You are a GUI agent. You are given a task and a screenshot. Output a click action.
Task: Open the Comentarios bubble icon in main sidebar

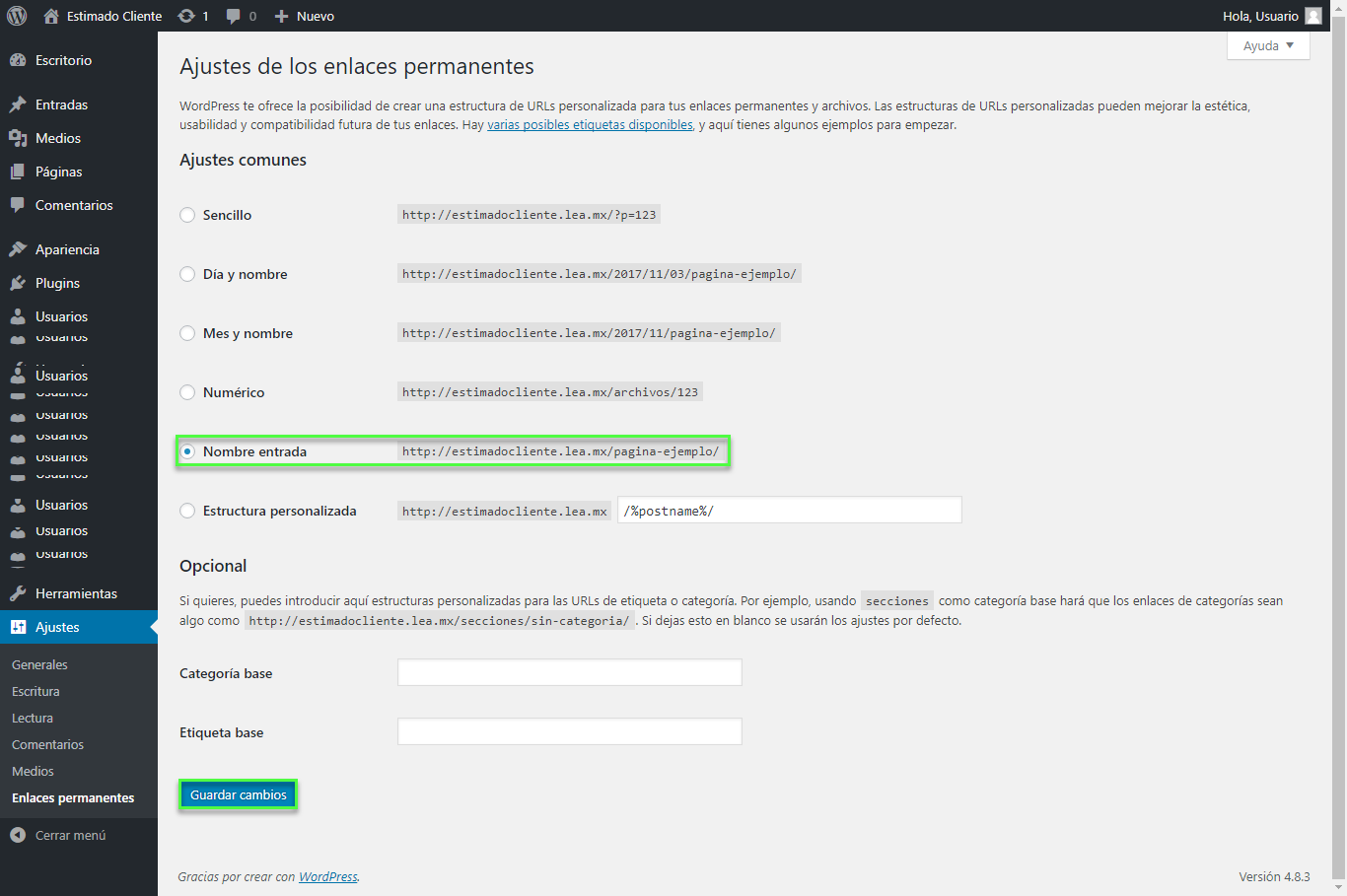18,205
